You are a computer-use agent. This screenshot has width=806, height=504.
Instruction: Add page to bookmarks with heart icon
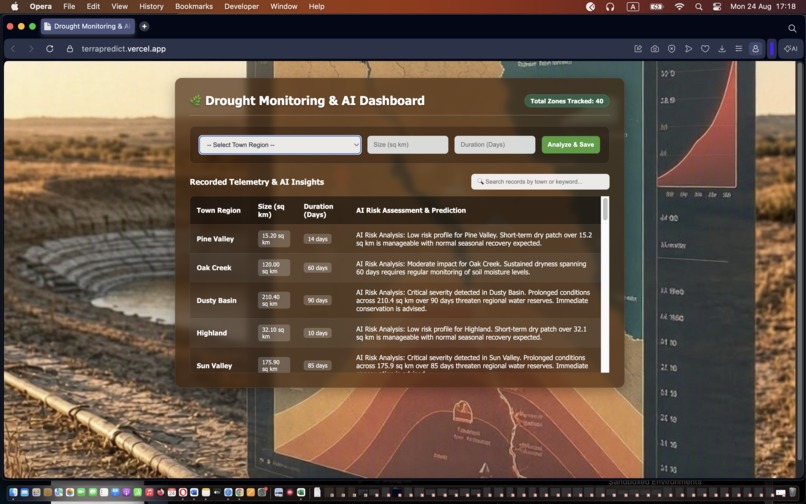[x=705, y=49]
